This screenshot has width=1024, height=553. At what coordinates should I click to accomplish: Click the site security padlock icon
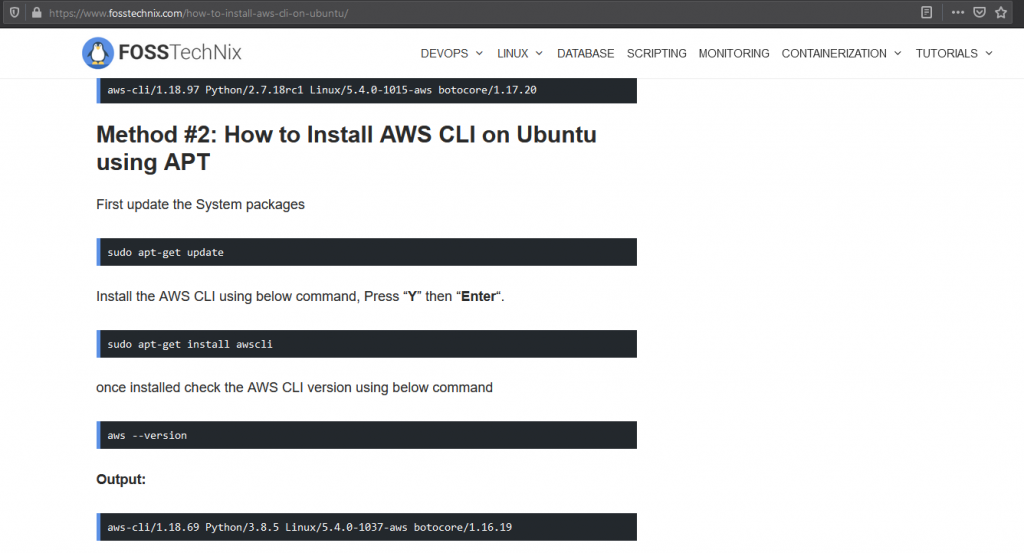[x=37, y=12]
